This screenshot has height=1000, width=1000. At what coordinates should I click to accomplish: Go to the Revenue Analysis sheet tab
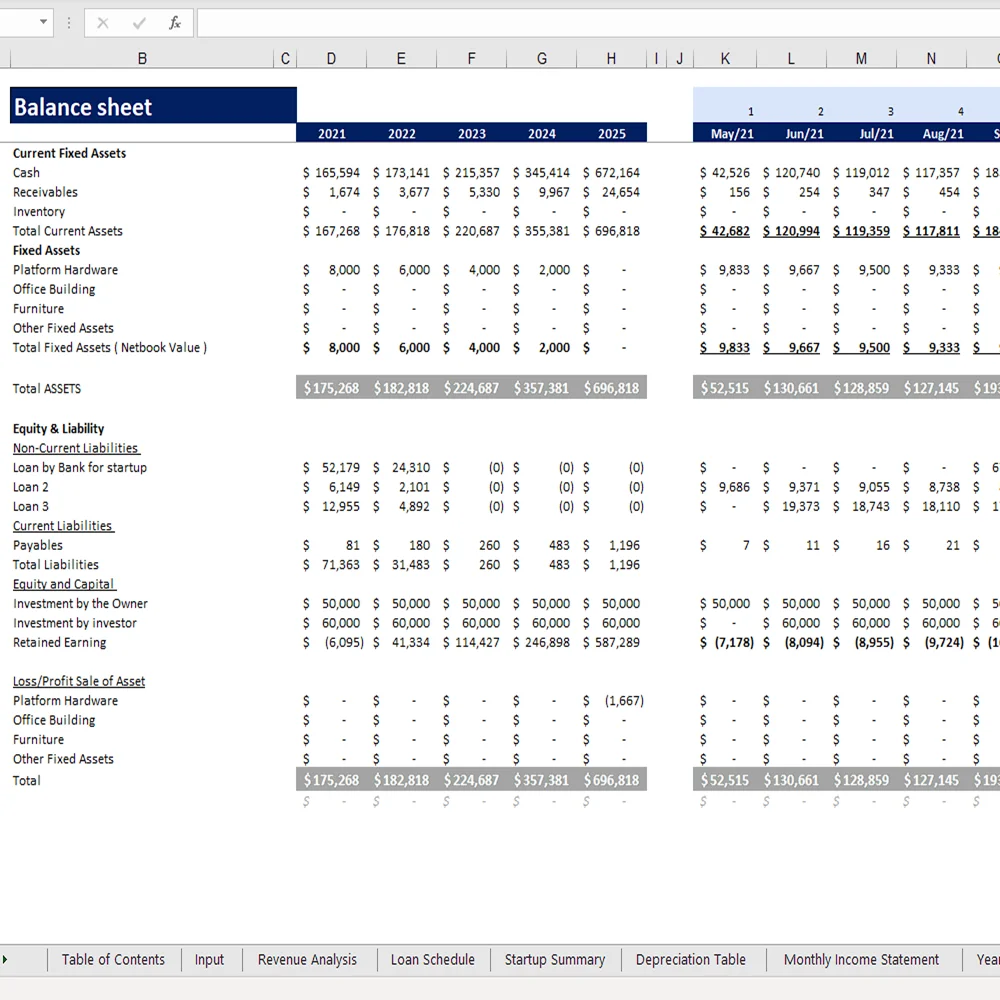point(307,960)
